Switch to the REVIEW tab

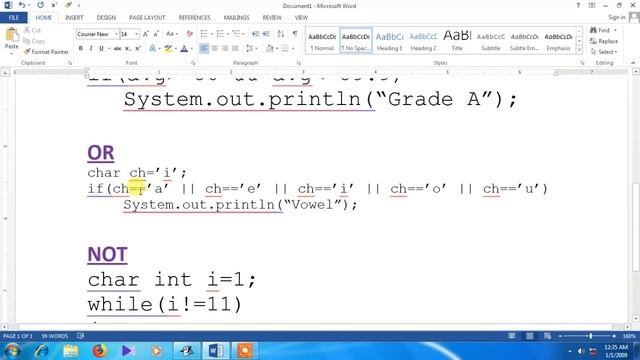pyautogui.click(x=272, y=18)
